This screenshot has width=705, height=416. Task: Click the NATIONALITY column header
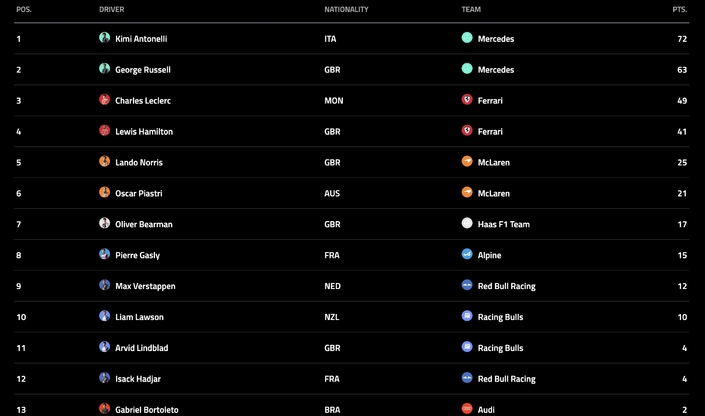(346, 10)
